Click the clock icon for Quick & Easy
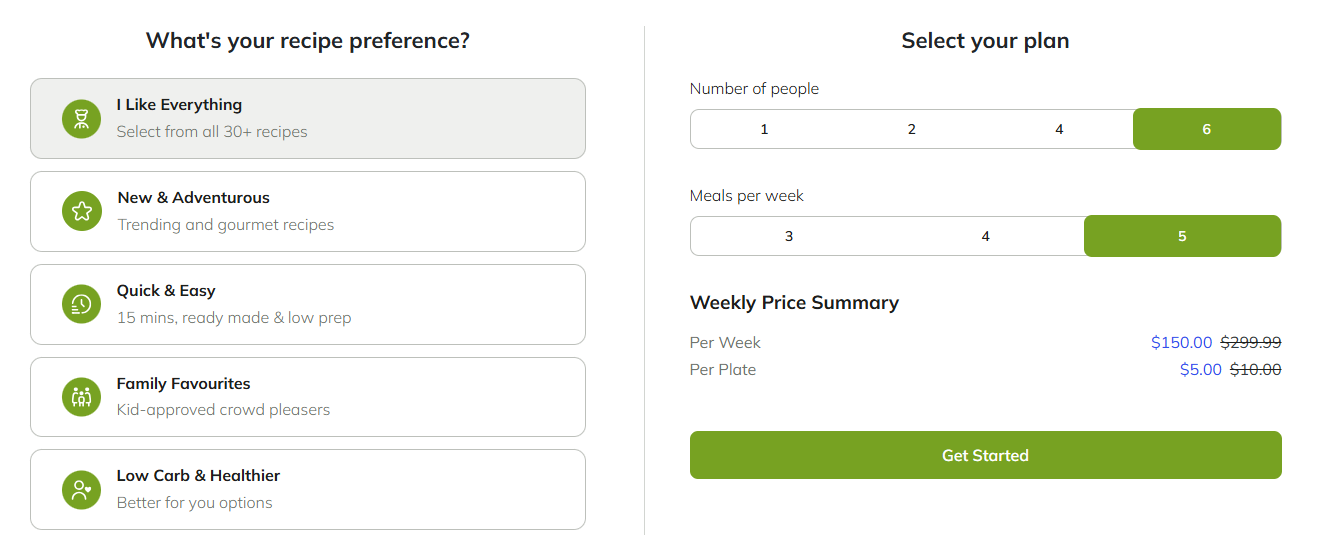 (81, 304)
